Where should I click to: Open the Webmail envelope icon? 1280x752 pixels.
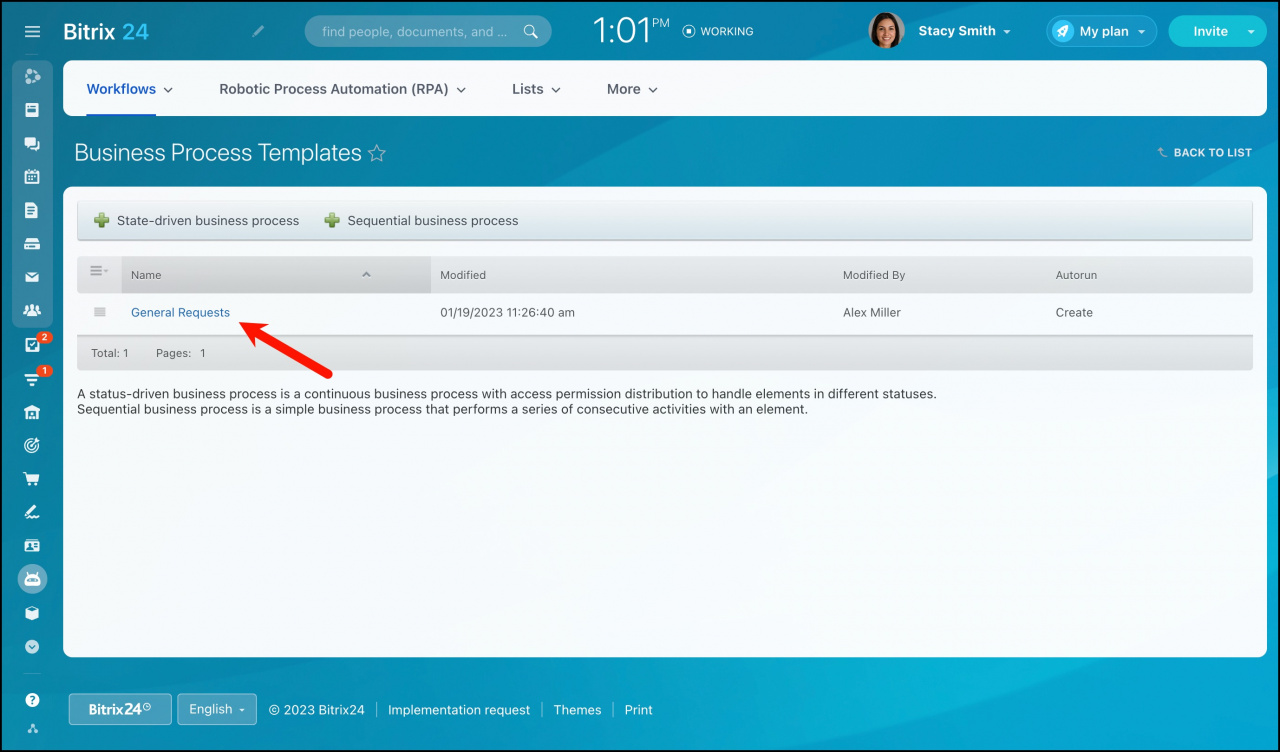(x=32, y=277)
